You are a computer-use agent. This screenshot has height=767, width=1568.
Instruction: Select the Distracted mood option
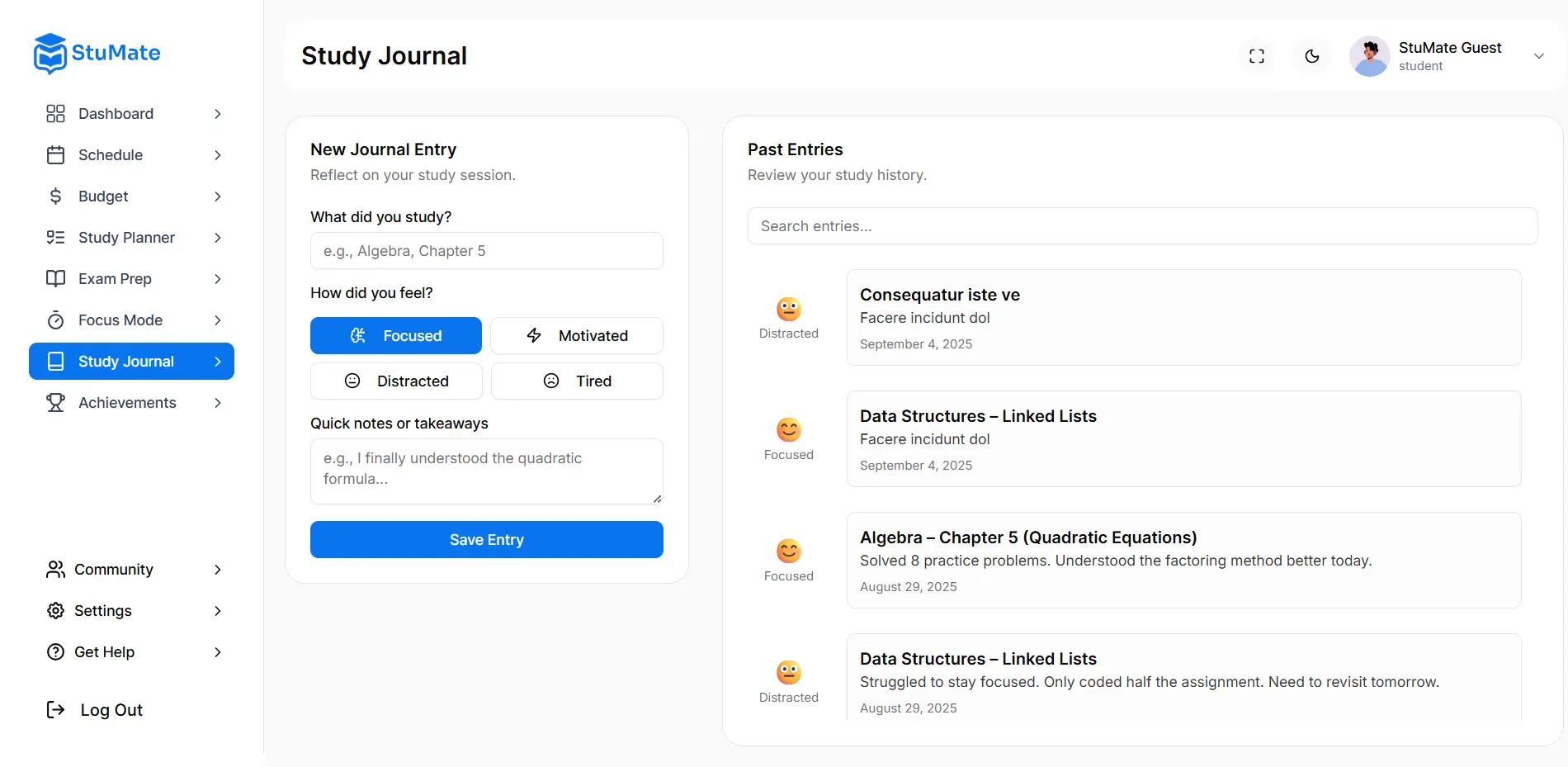click(396, 381)
